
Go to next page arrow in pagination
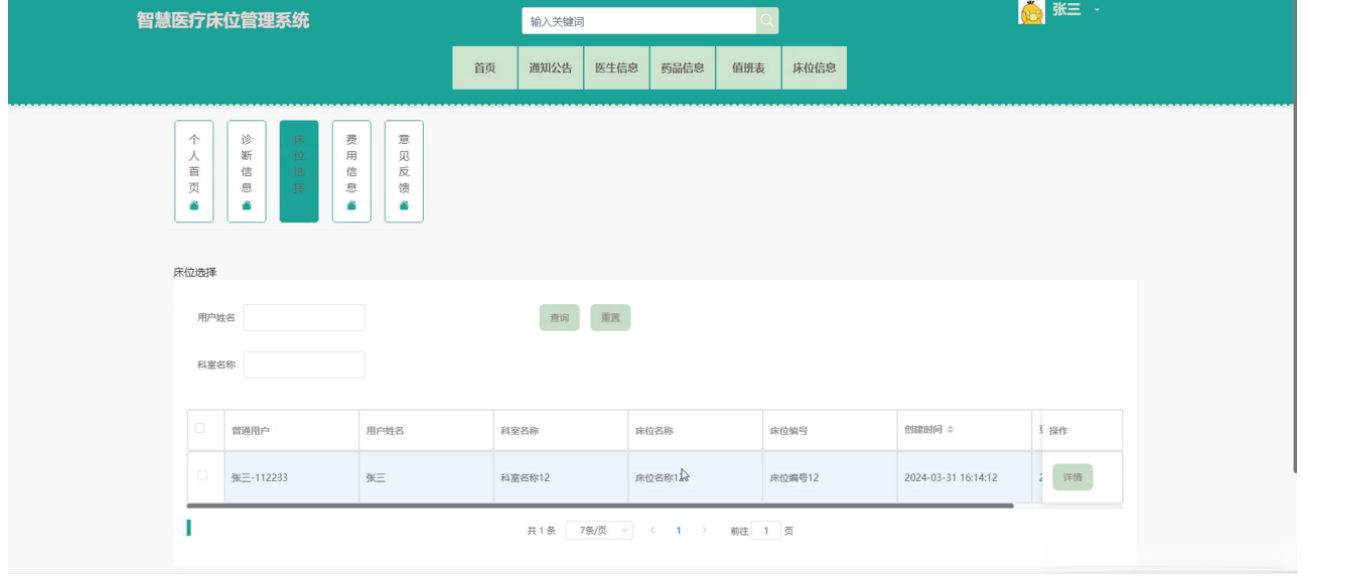coord(704,530)
